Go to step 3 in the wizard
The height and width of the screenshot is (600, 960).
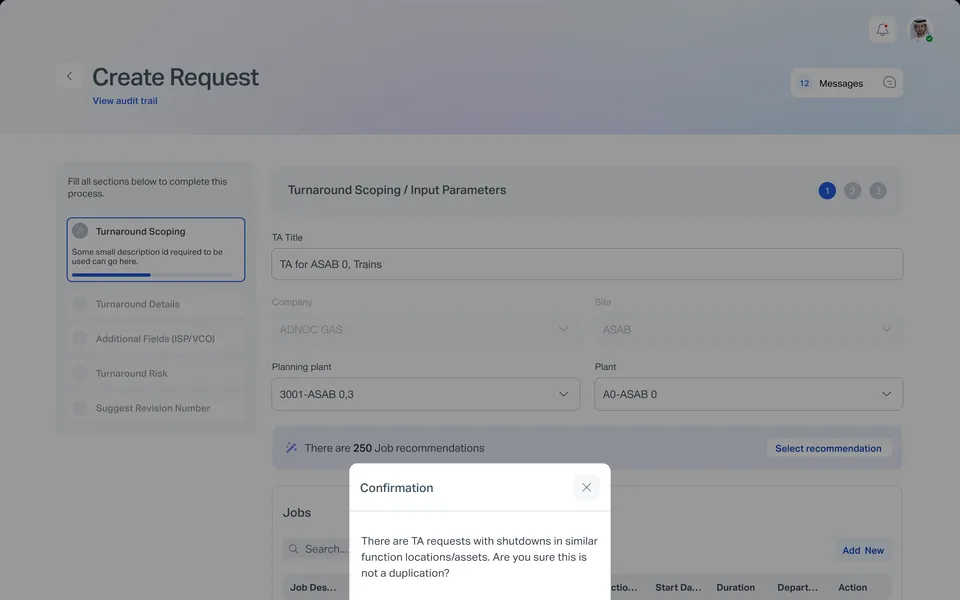coord(877,190)
